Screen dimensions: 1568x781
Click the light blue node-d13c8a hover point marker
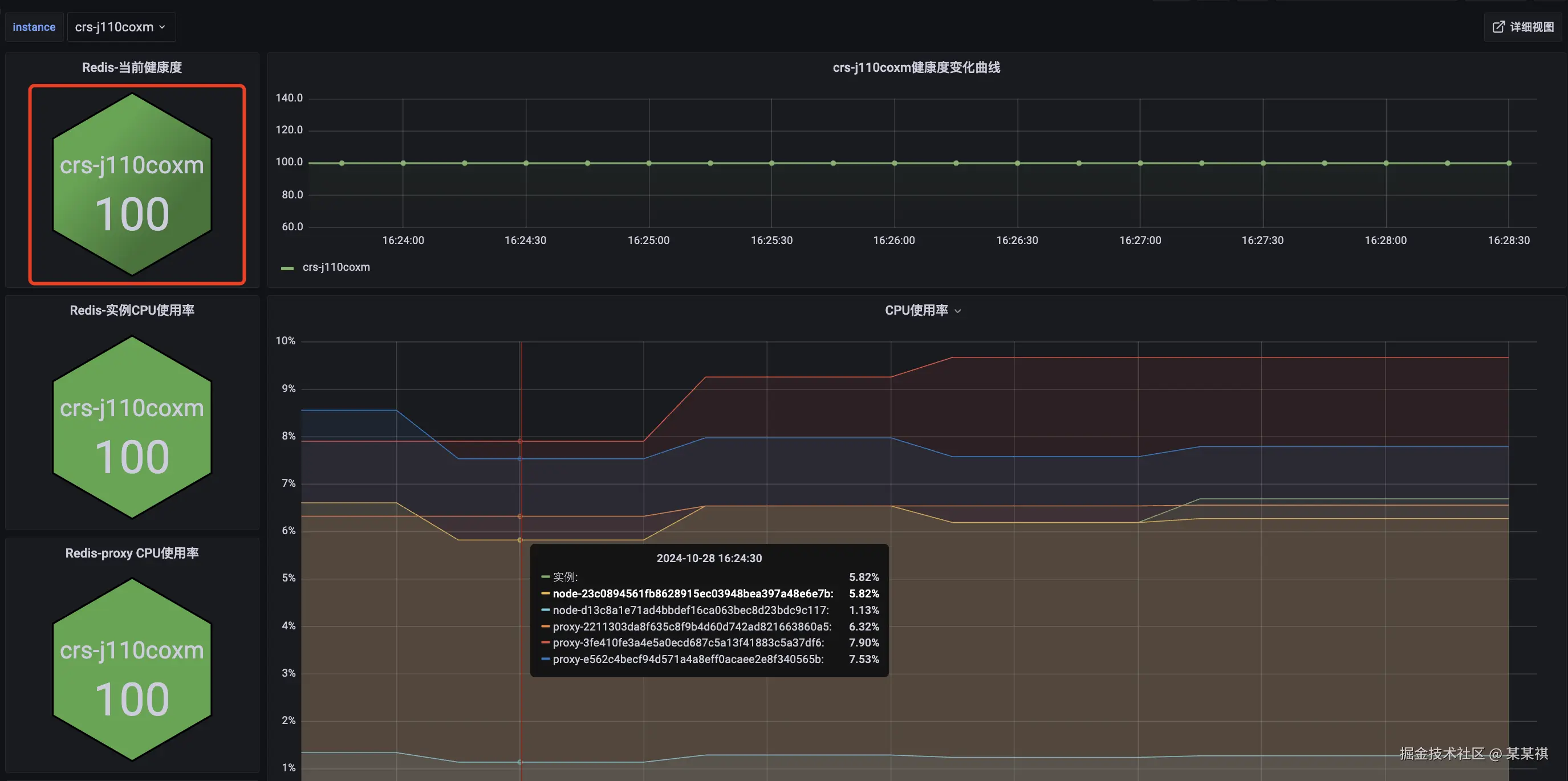(x=520, y=762)
